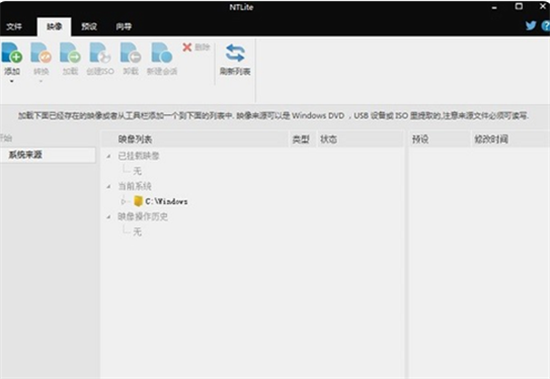550x379 pixels.
Task: Open the Twitter bird icon
Action: coord(531,25)
